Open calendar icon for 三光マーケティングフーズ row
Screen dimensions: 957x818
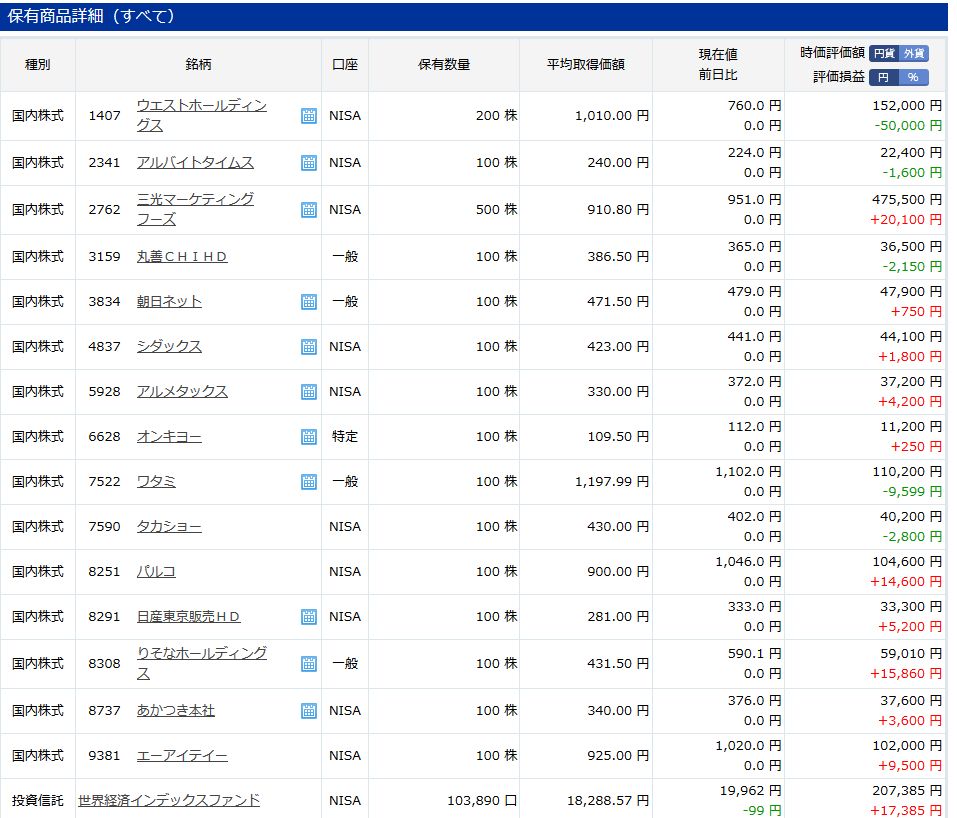[309, 209]
